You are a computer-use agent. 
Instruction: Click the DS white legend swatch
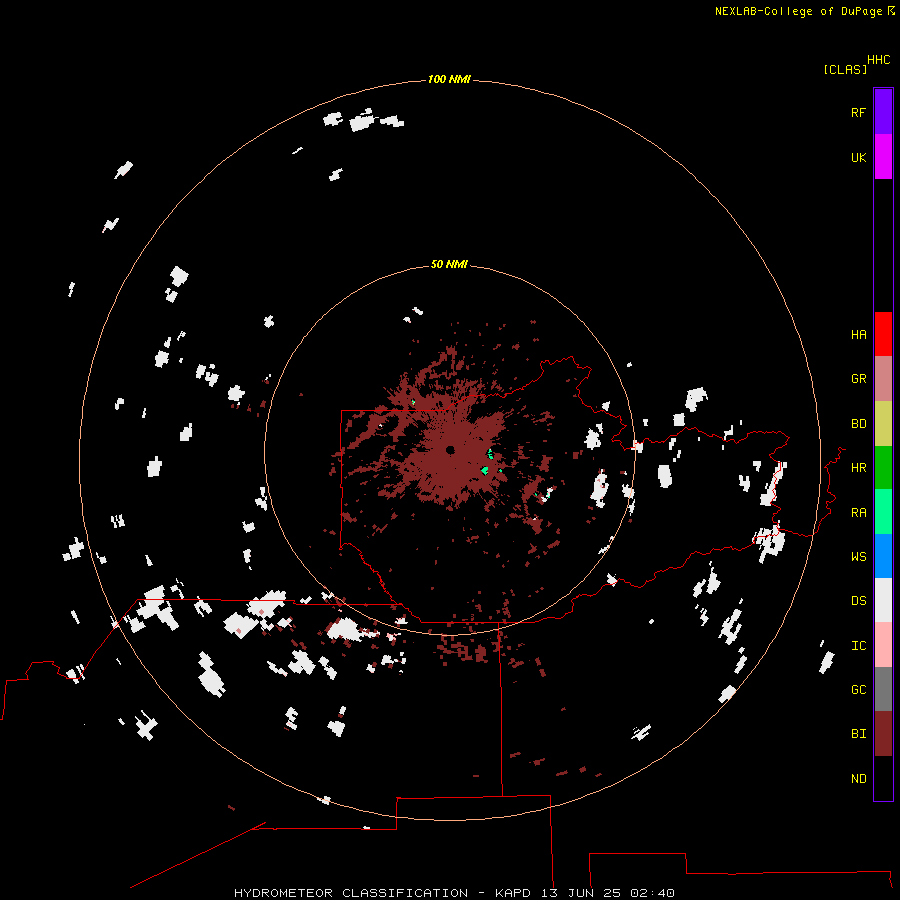[883, 600]
